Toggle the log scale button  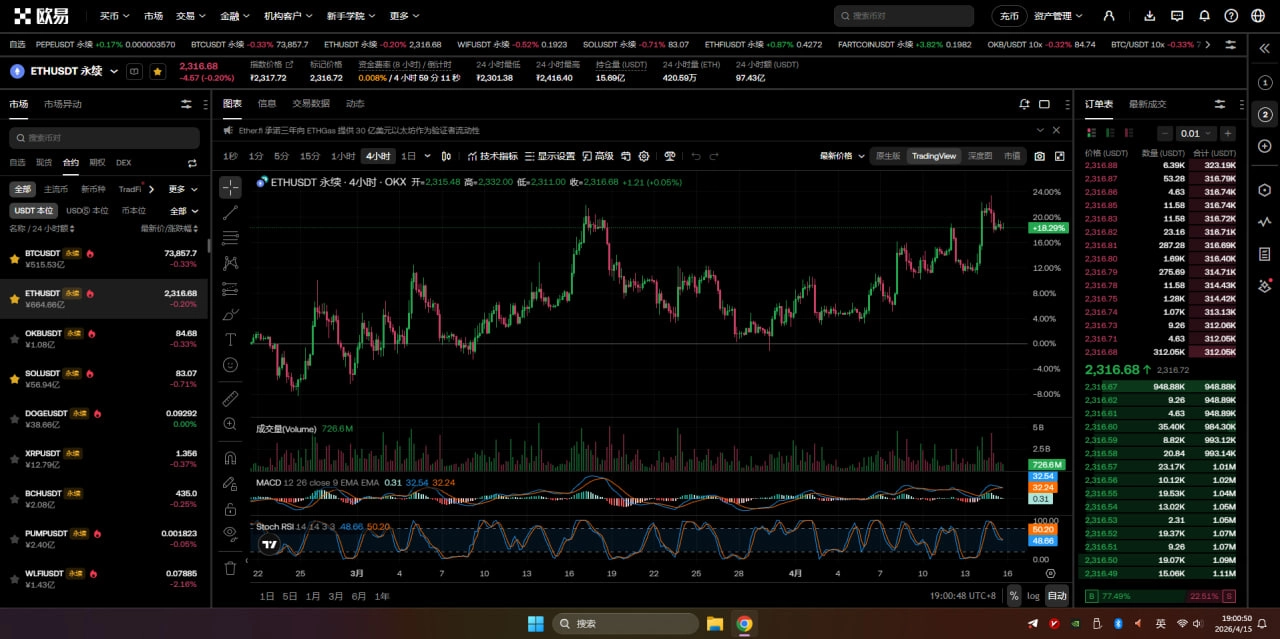tap(1033, 595)
